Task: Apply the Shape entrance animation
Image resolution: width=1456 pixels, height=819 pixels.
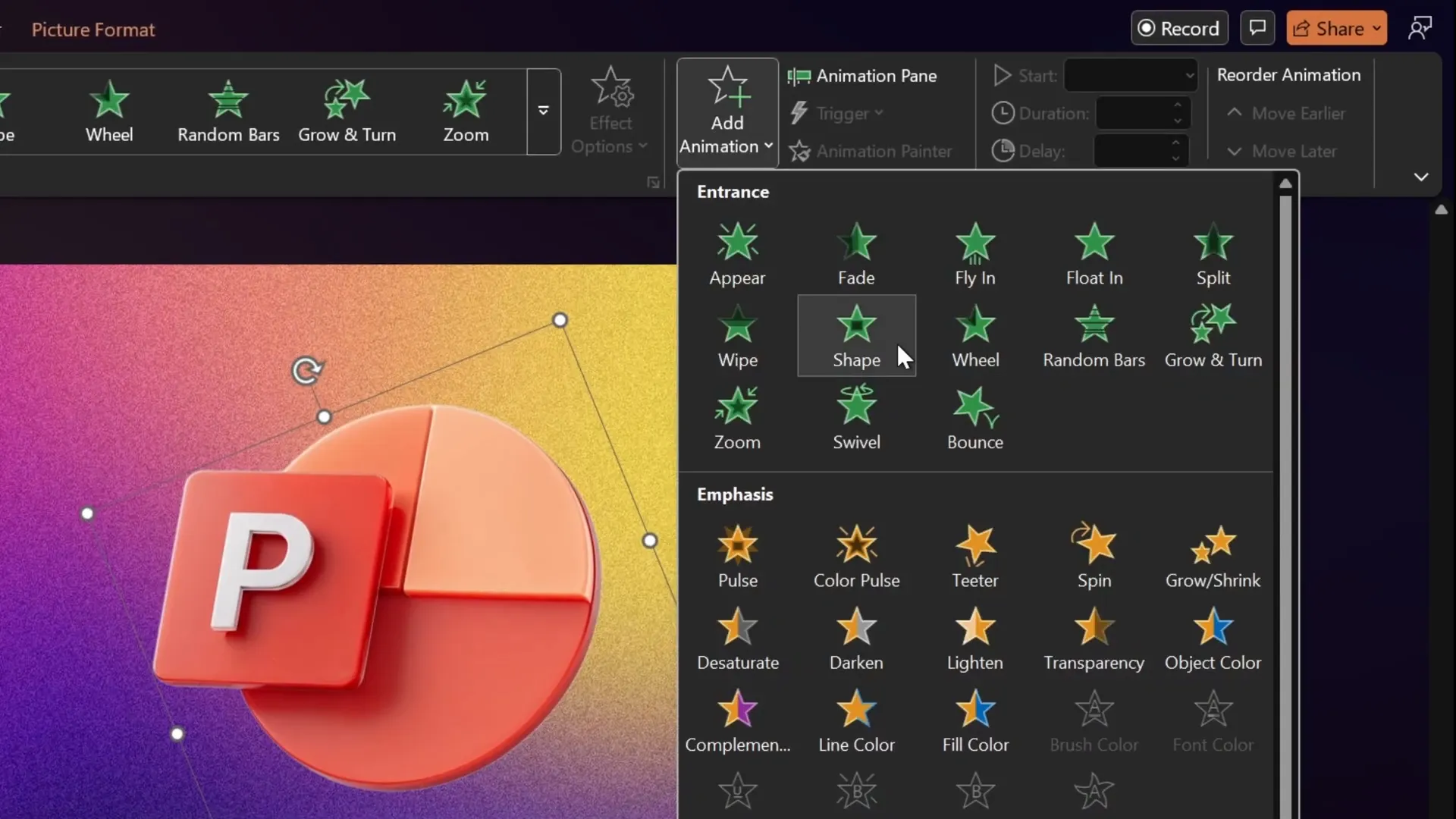Action: (x=856, y=336)
